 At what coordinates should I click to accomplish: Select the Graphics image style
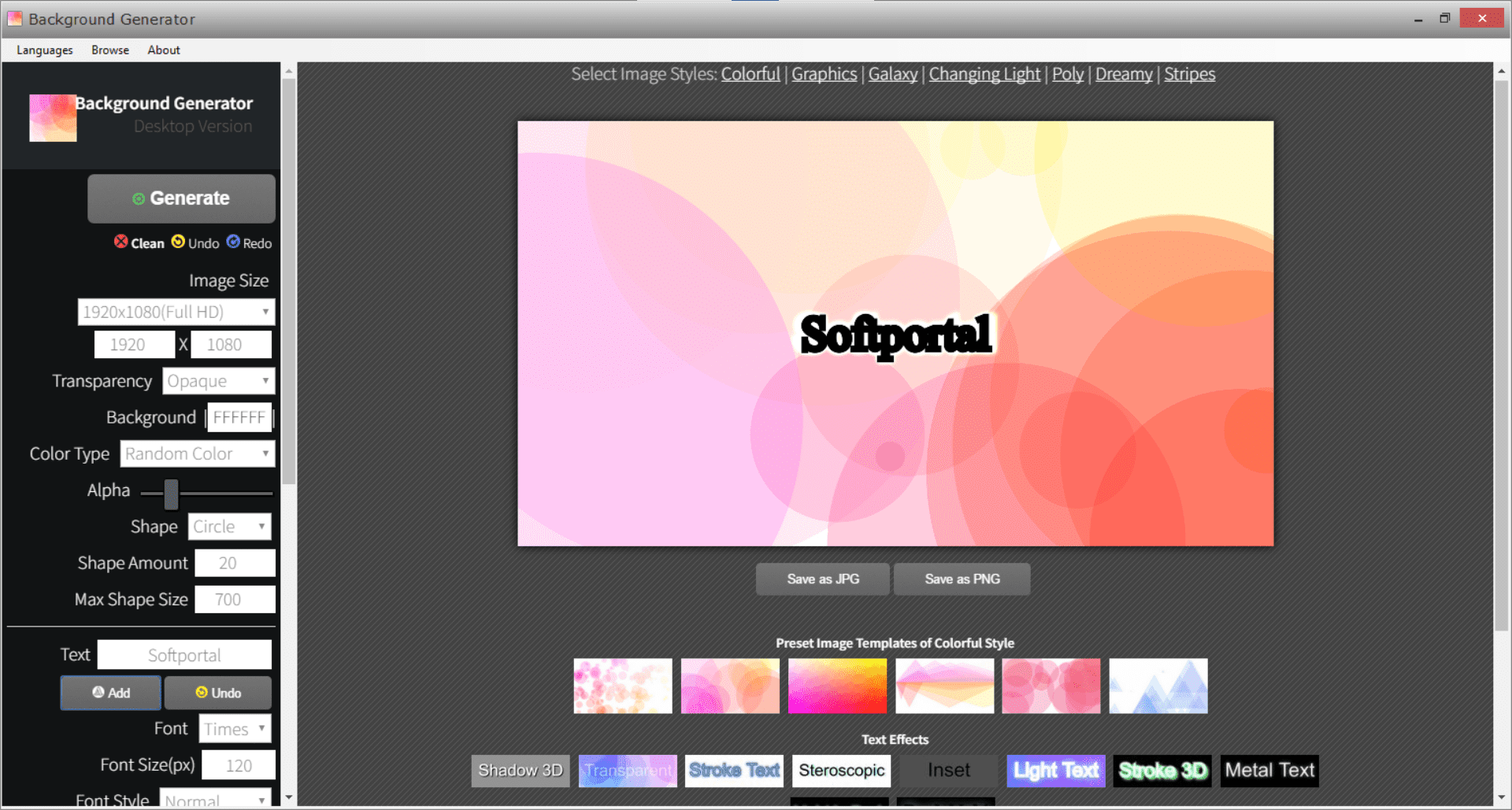(x=825, y=74)
